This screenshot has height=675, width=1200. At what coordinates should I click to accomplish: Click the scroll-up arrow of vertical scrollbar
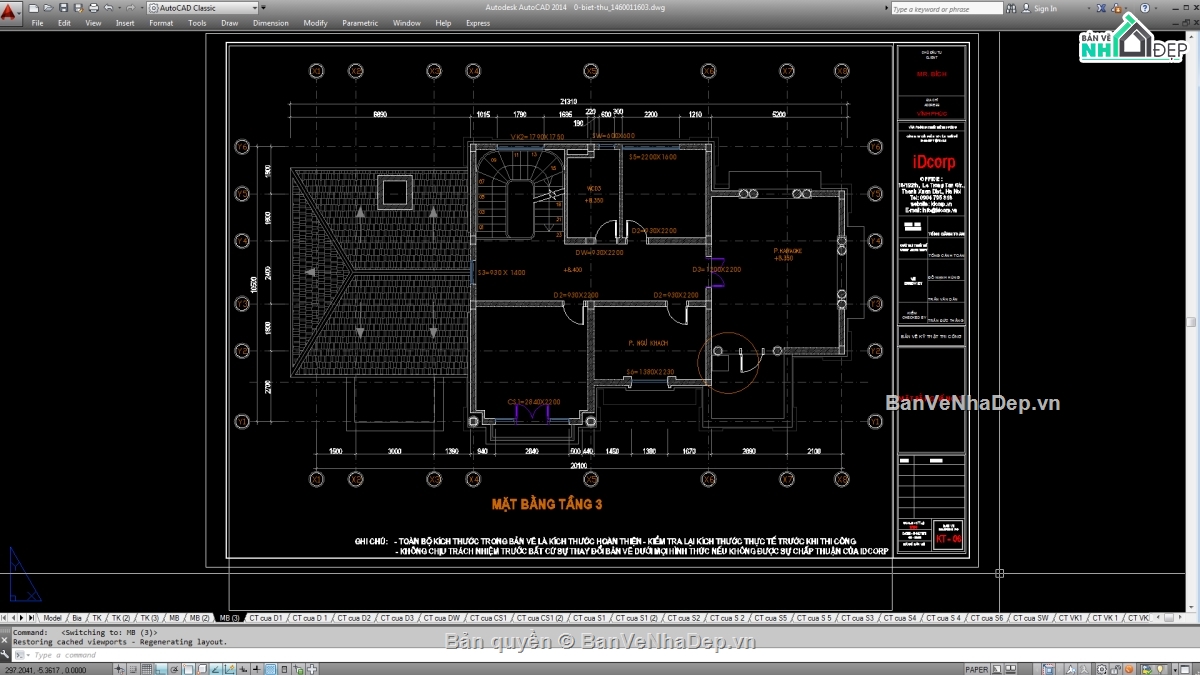[x=1191, y=37]
